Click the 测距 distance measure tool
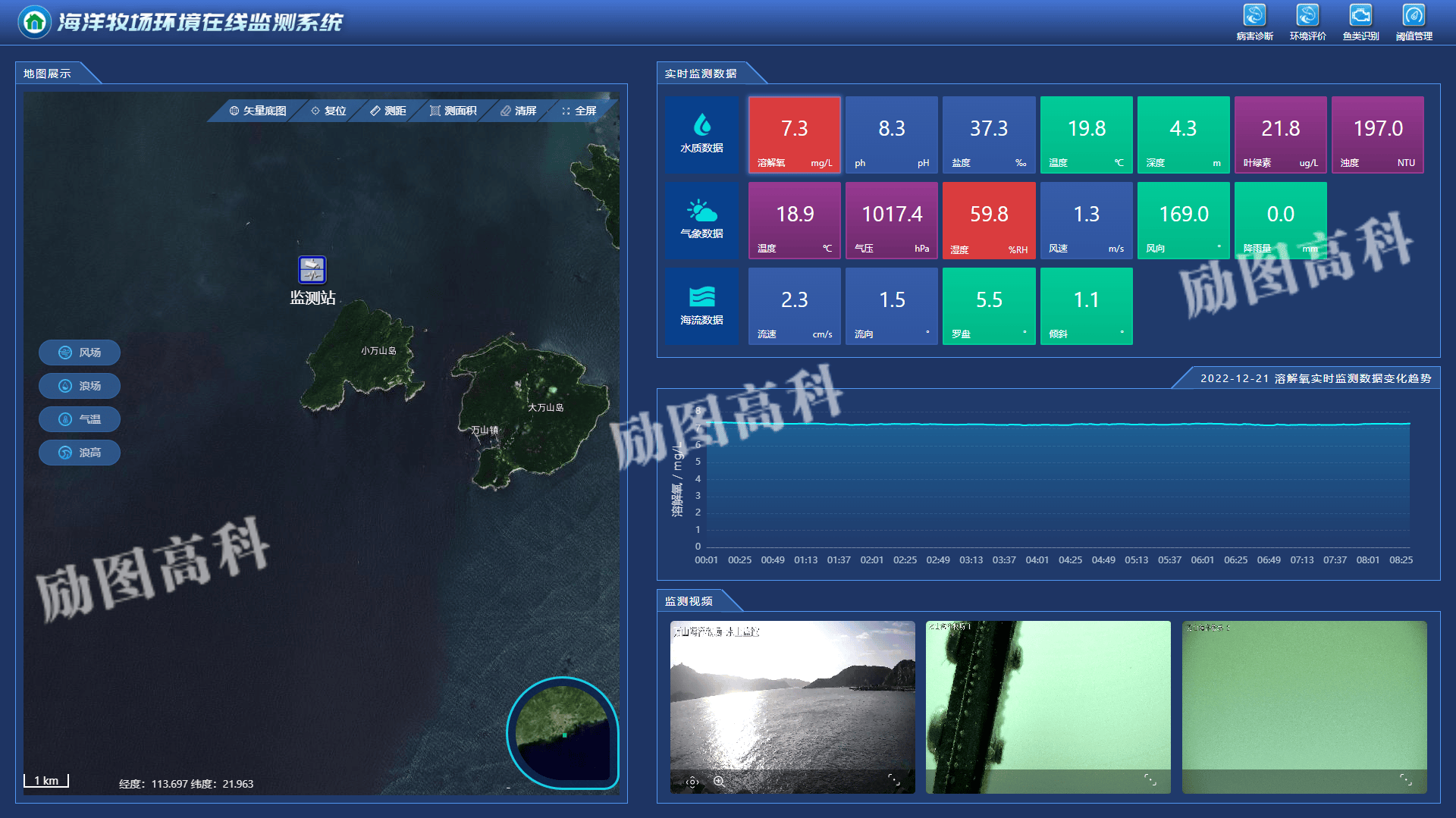 (388, 111)
